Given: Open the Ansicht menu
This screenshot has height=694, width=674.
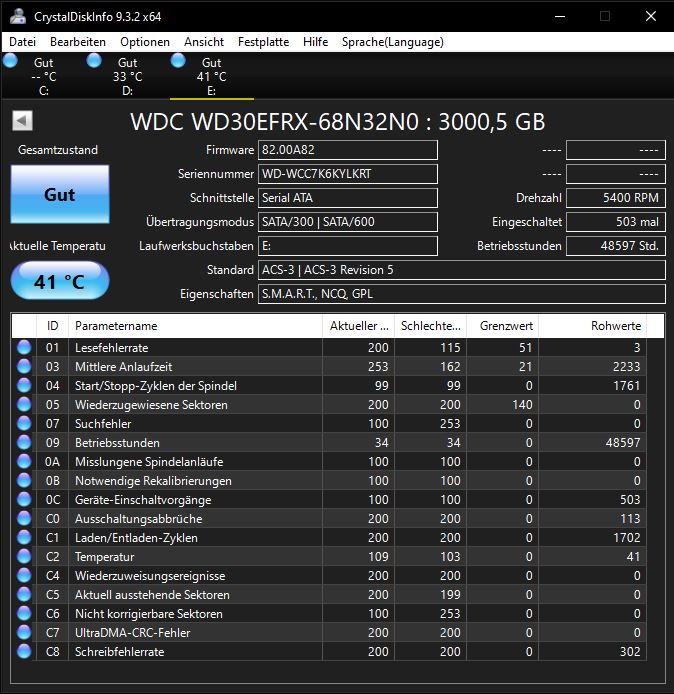Looking at the screenshot, I should [x=204, y=42].
